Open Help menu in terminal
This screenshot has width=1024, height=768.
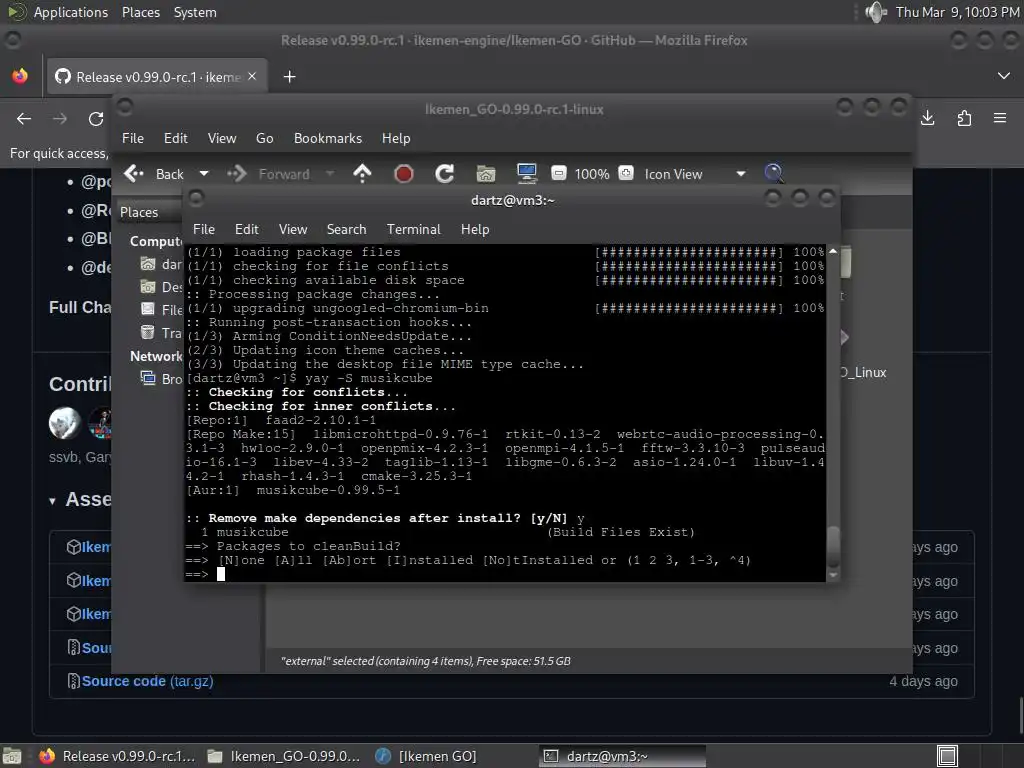pos(475,229)
